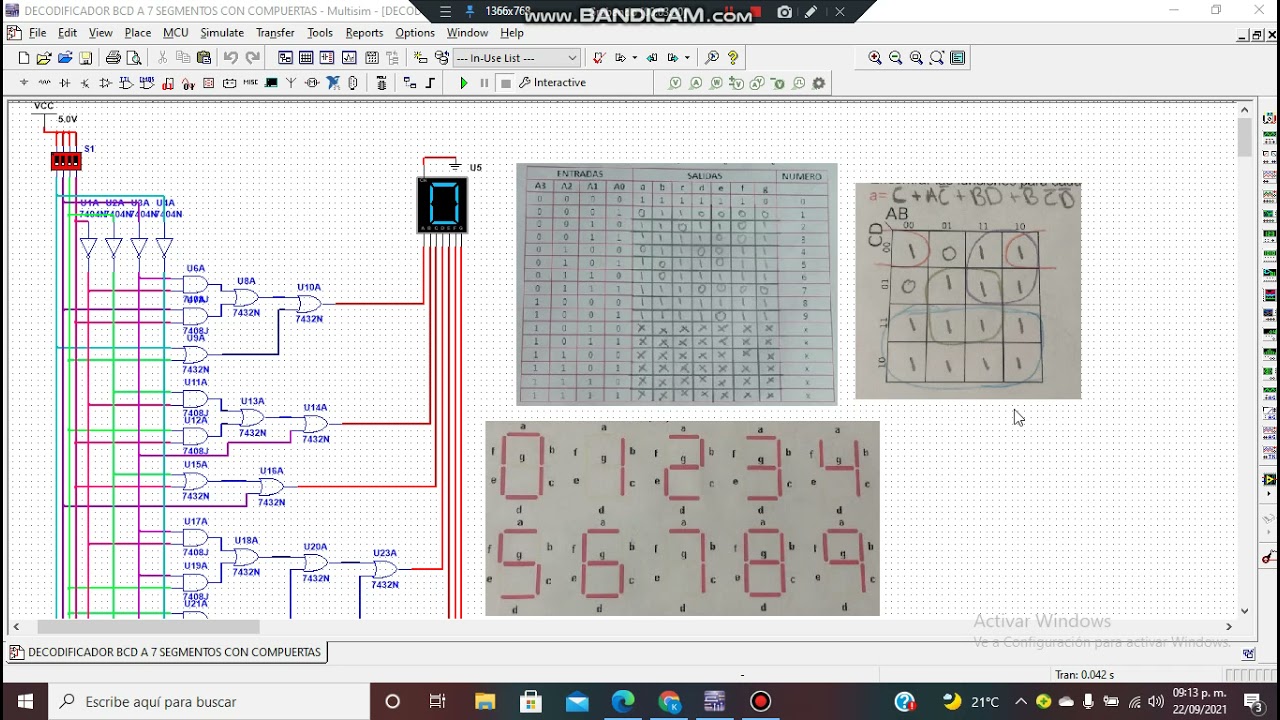Stop the simulation
The image size is (1280, 720).
point(506,83)
